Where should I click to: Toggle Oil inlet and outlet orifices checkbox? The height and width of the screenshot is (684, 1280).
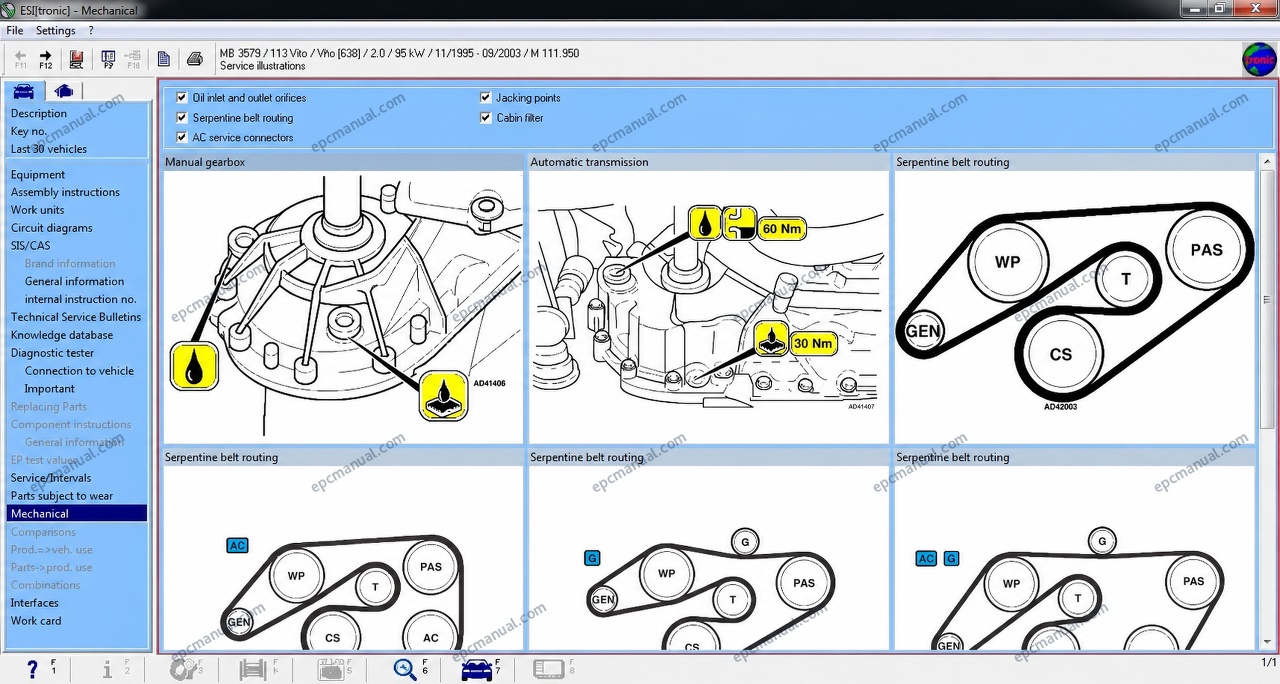182,98
